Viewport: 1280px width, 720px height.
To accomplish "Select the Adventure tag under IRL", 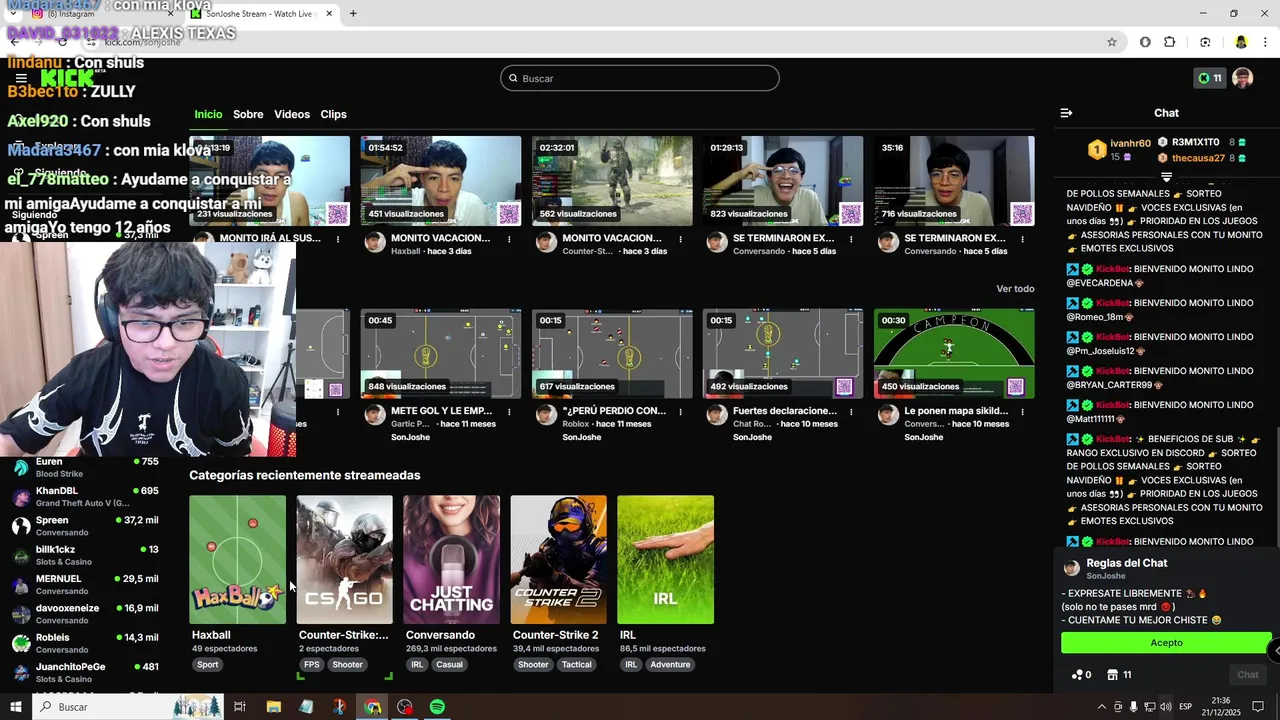I will 670,665.
